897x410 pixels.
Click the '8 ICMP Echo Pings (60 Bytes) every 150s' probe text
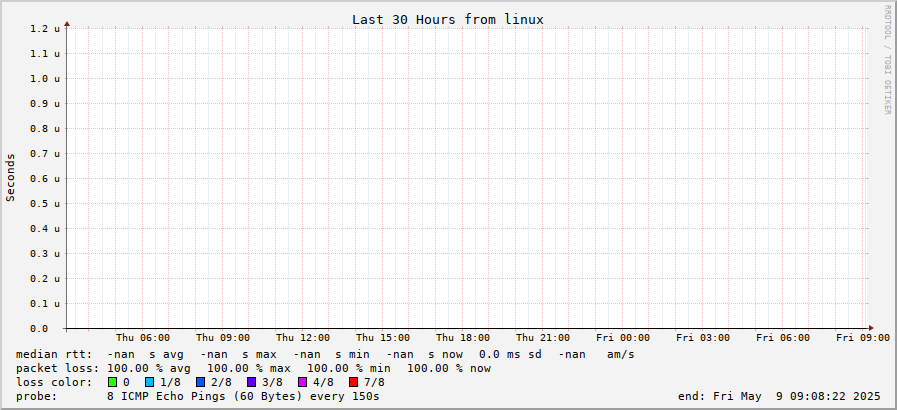[x=243, y=396]
